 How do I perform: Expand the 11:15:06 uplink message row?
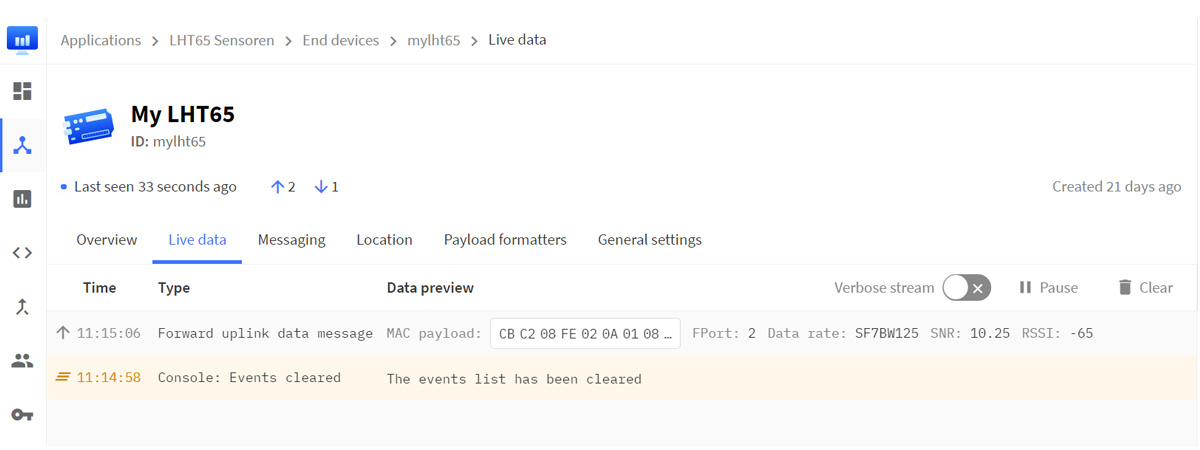pos(622,333)
